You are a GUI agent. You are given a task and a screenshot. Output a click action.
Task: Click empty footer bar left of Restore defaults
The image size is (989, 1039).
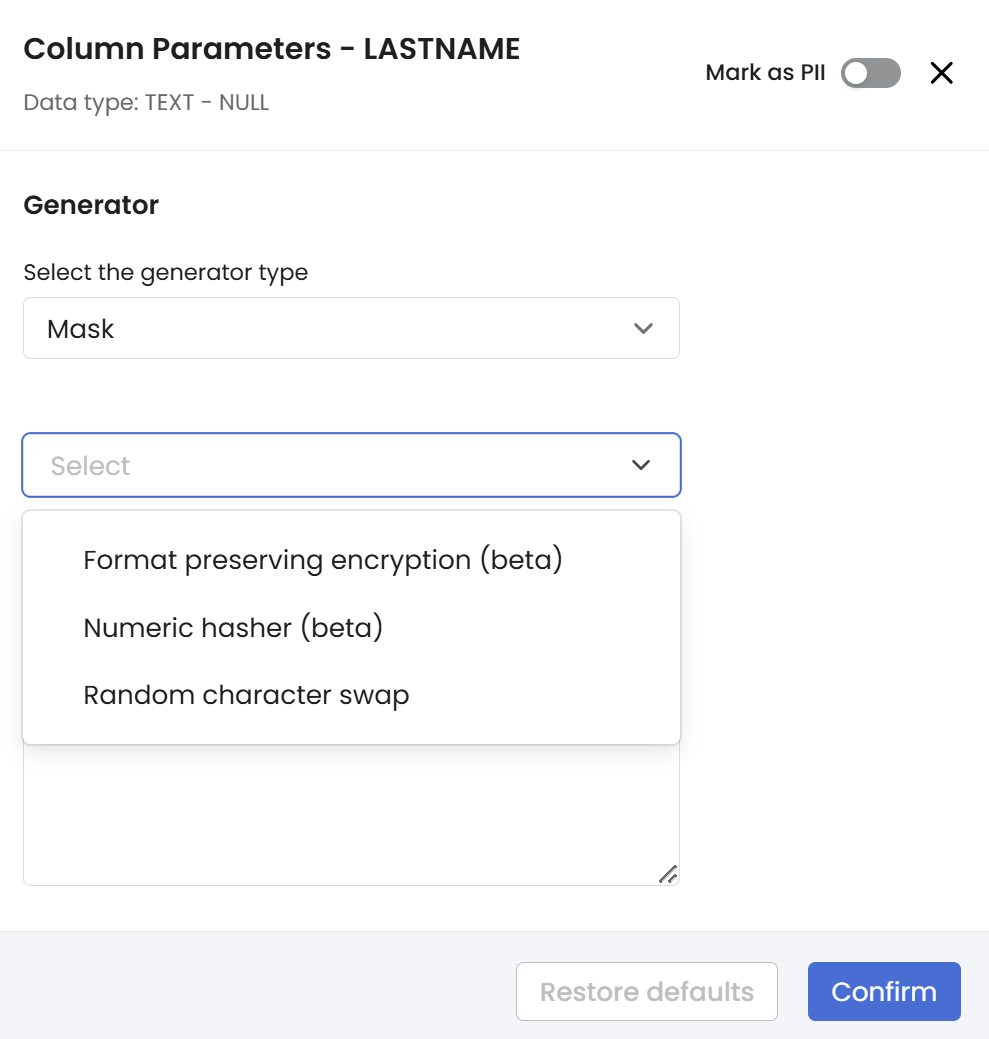[x=250, y=990]
